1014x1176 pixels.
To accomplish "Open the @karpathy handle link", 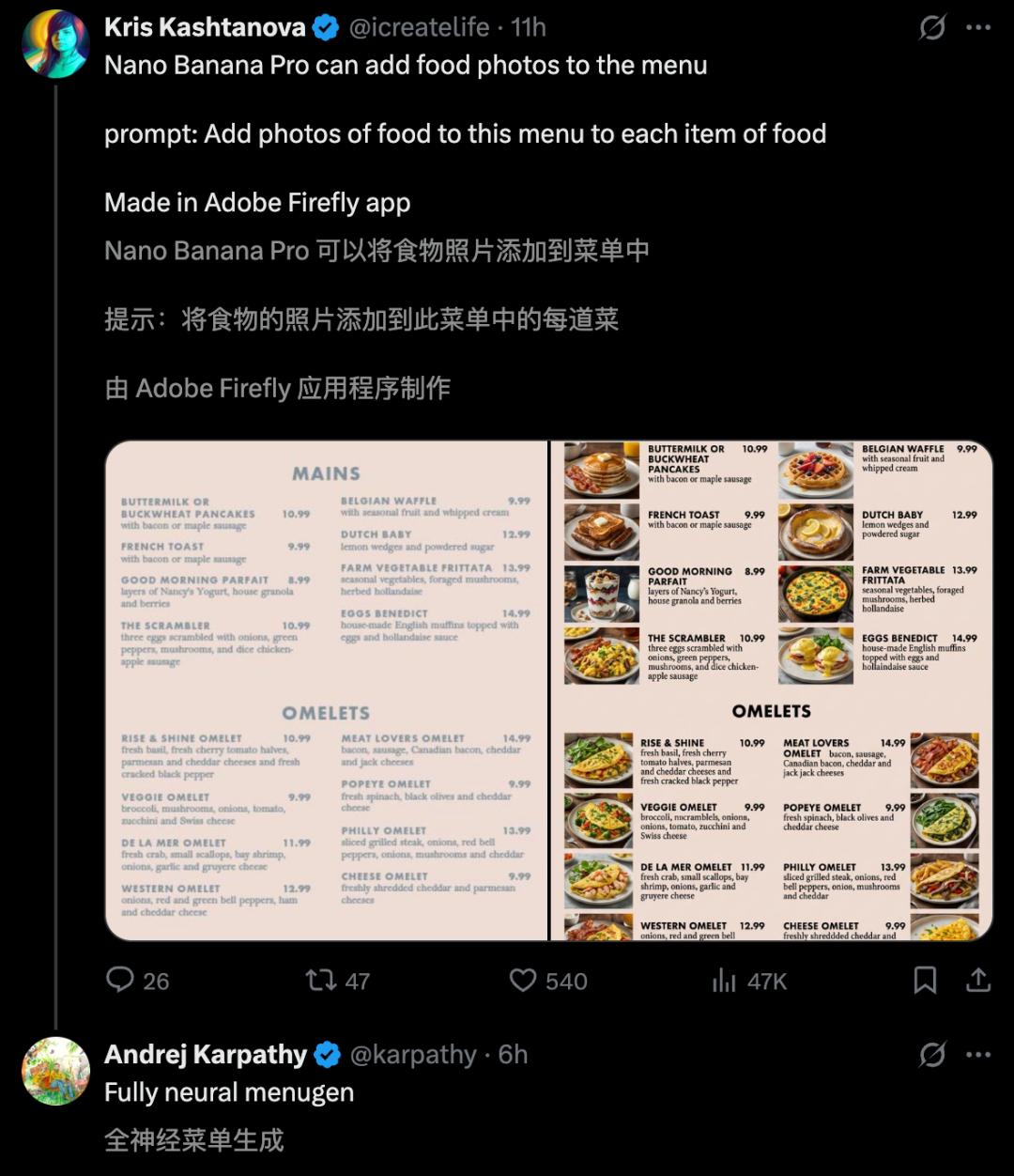I will pyautogui.click(x=413, y=1055).
